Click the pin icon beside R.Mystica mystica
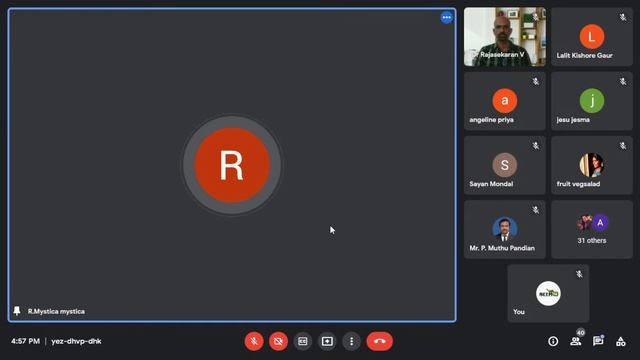 tap(17, 311)
